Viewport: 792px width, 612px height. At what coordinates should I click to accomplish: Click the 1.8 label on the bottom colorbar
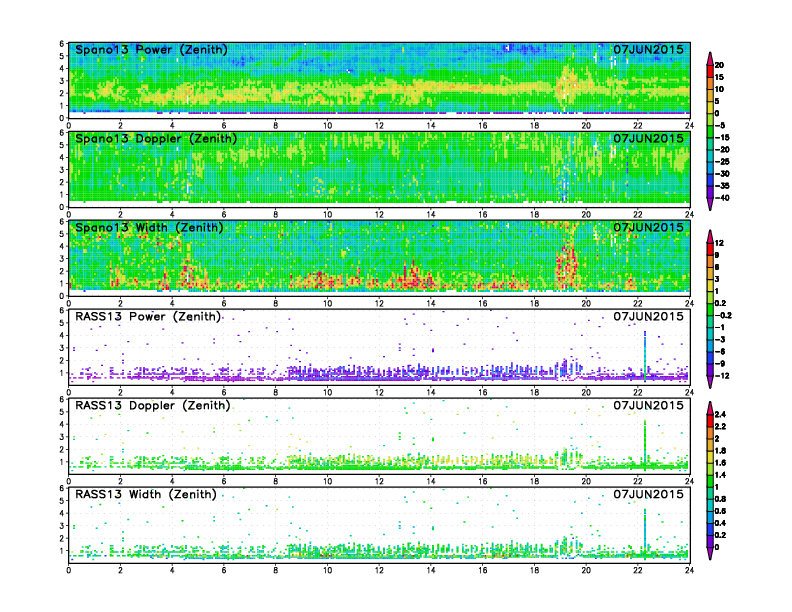point(720,451)
